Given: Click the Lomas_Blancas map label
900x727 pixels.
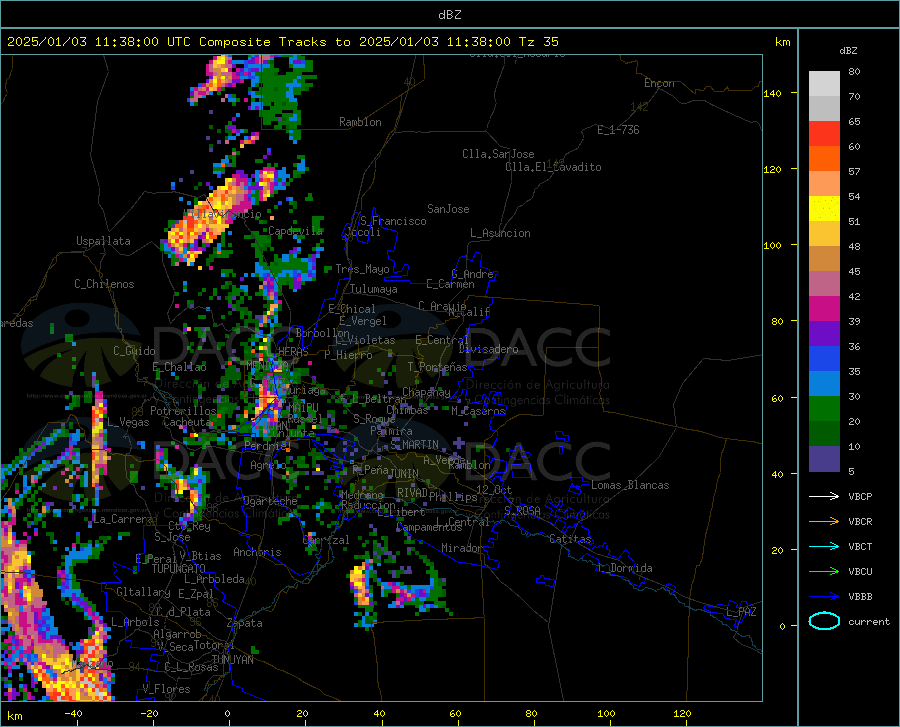Looking at the screenshot, I should (630, 485).
